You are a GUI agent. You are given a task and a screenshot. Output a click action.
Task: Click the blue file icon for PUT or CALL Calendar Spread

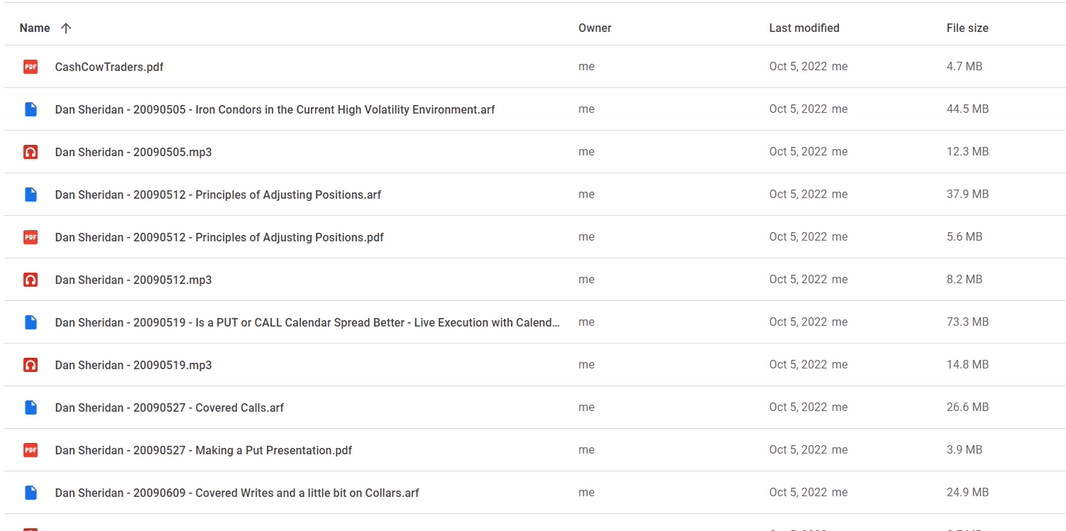31,322
